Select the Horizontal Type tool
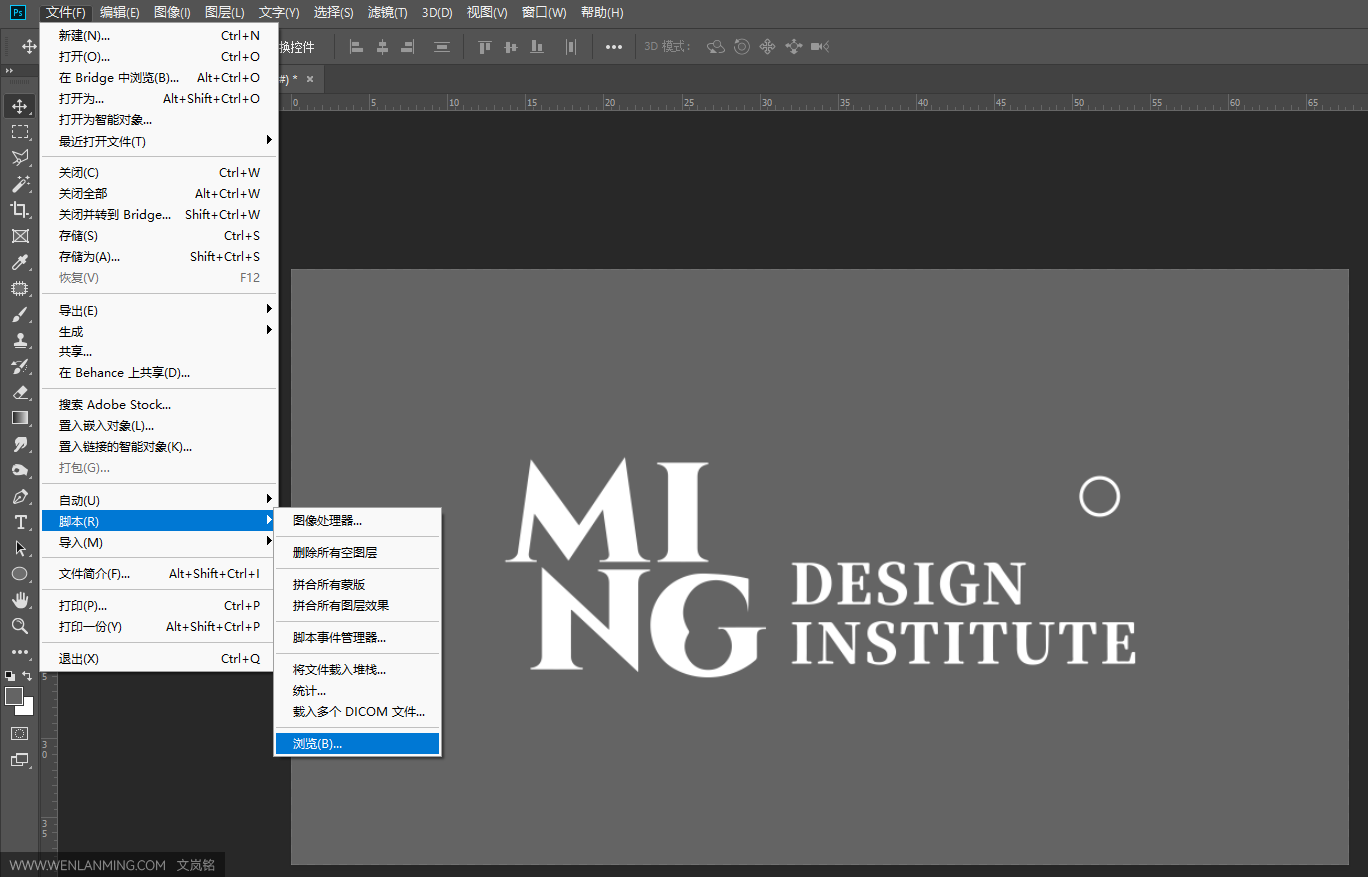The width and height of the screenshot is (1368, 877). tap(20, 522)
